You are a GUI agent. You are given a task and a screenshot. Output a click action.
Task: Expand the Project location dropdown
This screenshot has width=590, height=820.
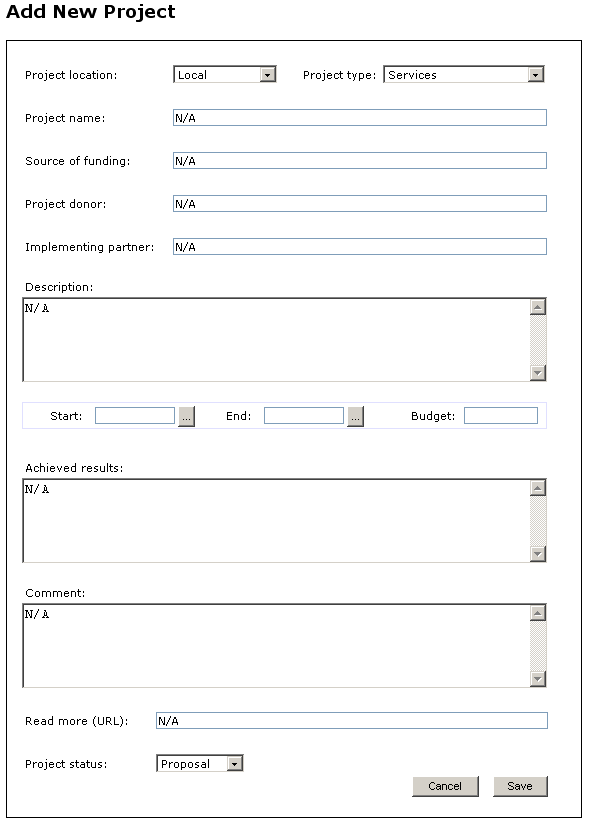coord(224,74)
